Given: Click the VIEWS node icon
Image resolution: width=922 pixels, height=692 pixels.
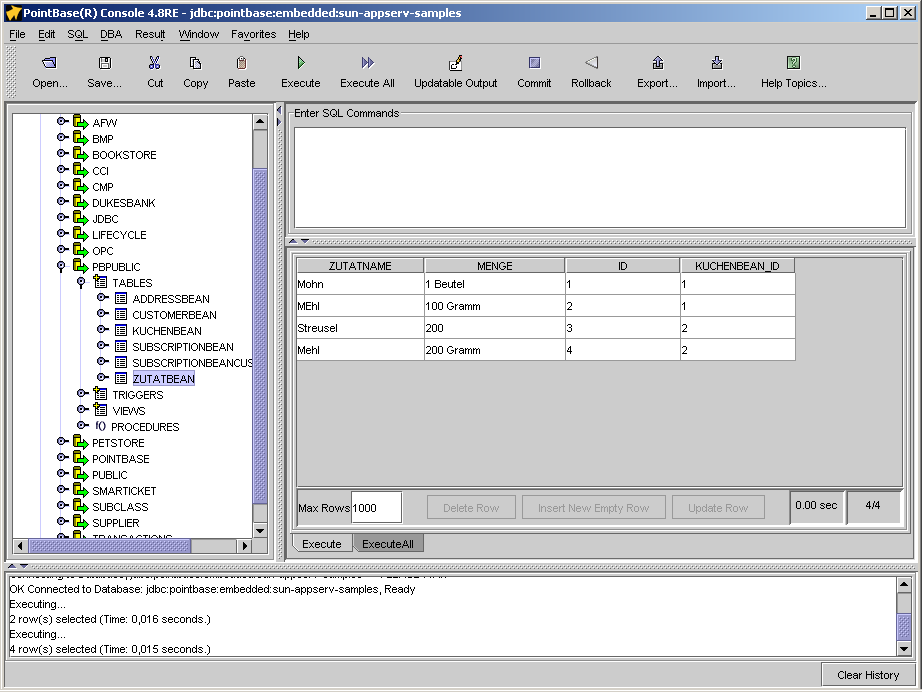Looking at the screenshot, I should point(101,410).
